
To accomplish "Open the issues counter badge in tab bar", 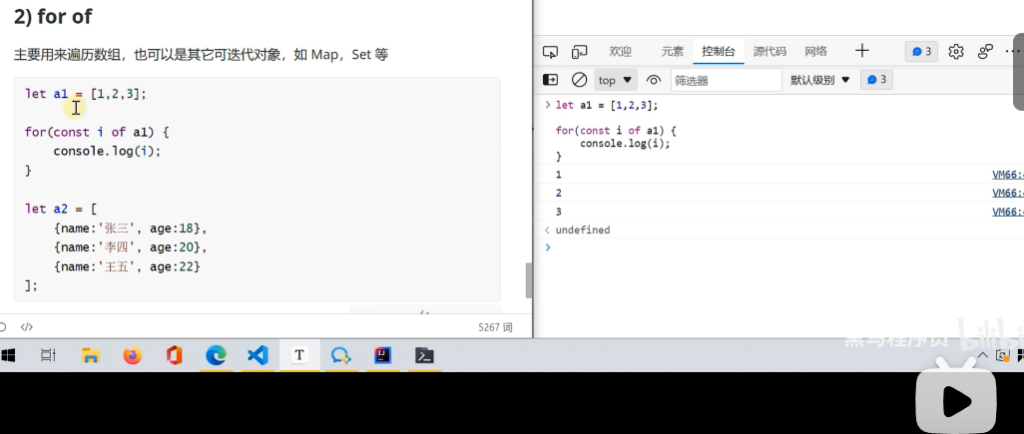I will tap(920, 52).
